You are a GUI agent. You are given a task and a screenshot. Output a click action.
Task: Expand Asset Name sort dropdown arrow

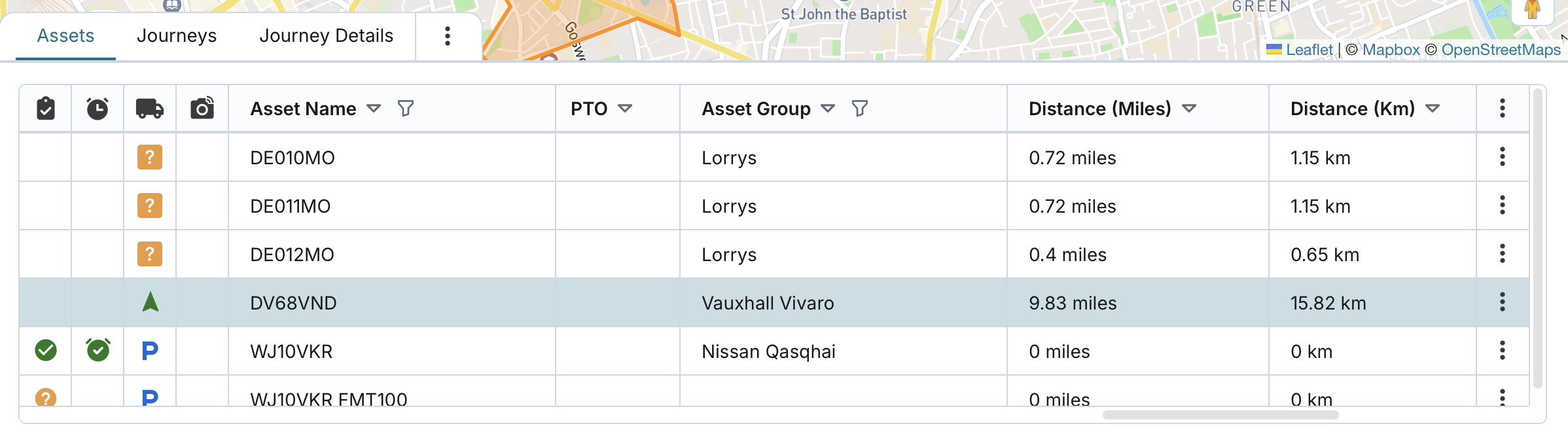374,109
